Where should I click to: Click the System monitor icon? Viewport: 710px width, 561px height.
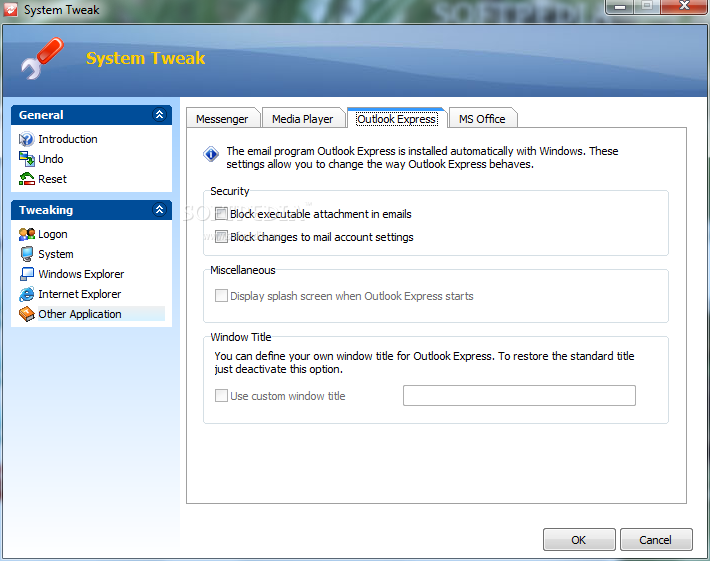tap(26, 254)
